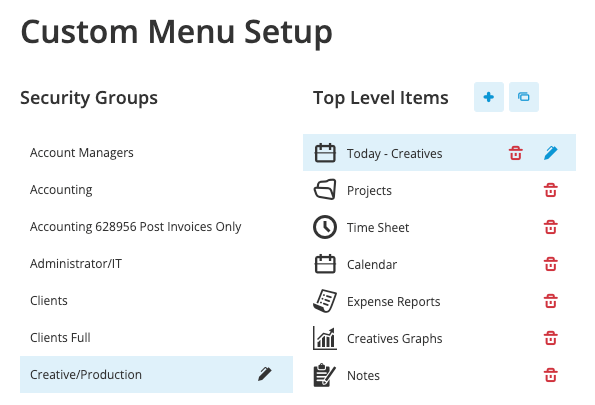The width and height of the screenshot is (595, 405).
Task: Edit the Today - Creatives item
Action: (x=551, y=153)
